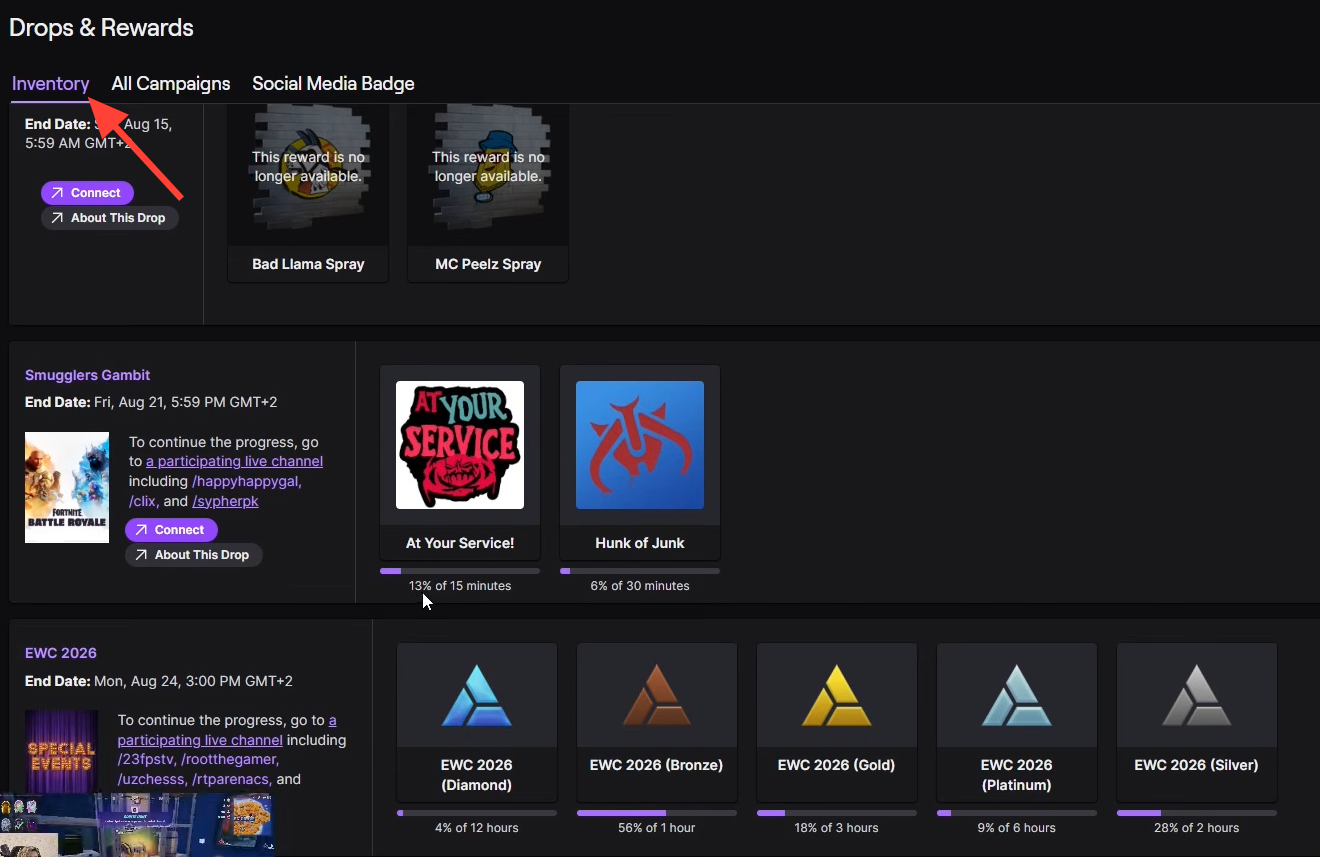Click the EWC 2026 (Silver) badge icon

(x=1197, y=696)
